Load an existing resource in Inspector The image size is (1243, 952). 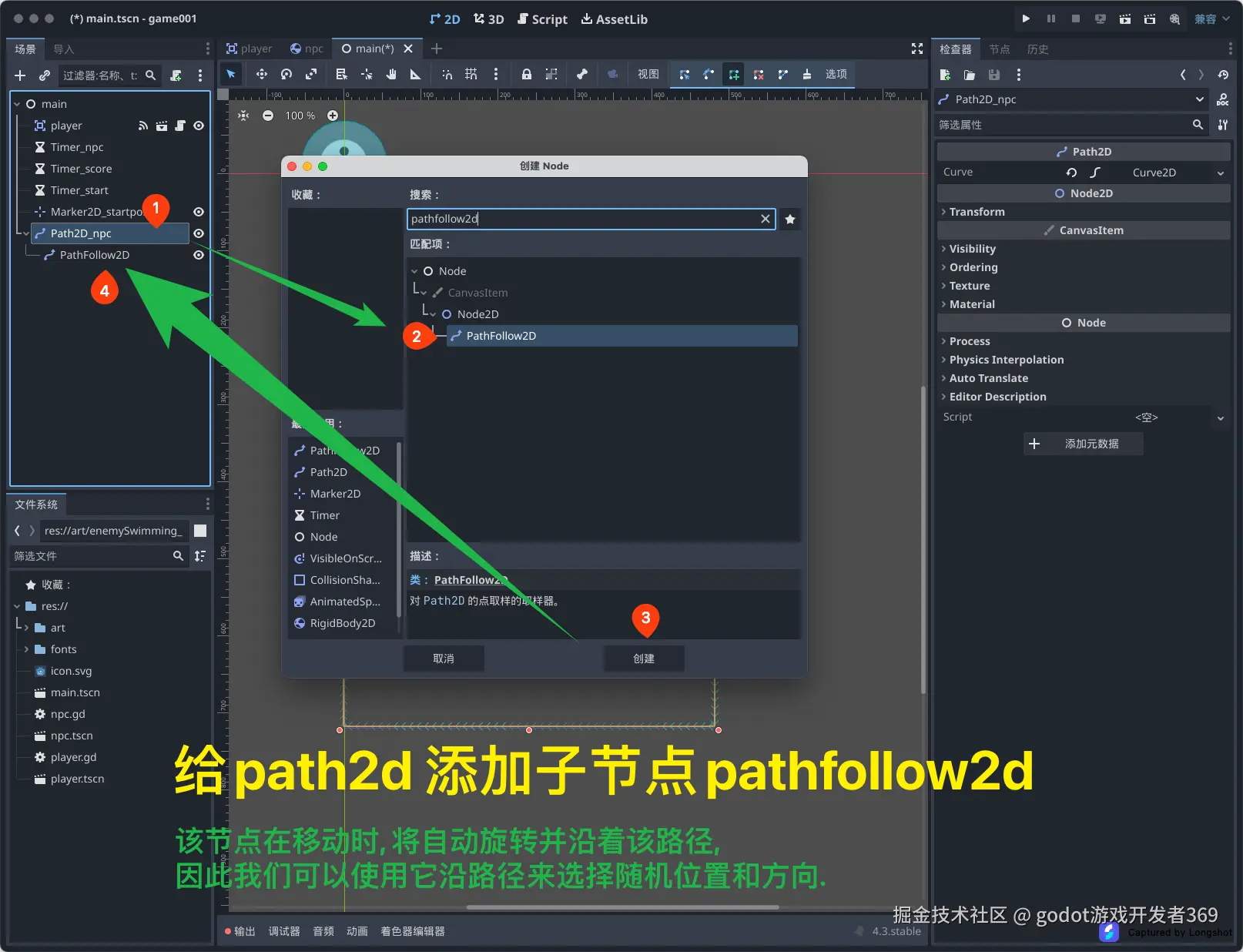pyautogui.click(x=970, y=75)
